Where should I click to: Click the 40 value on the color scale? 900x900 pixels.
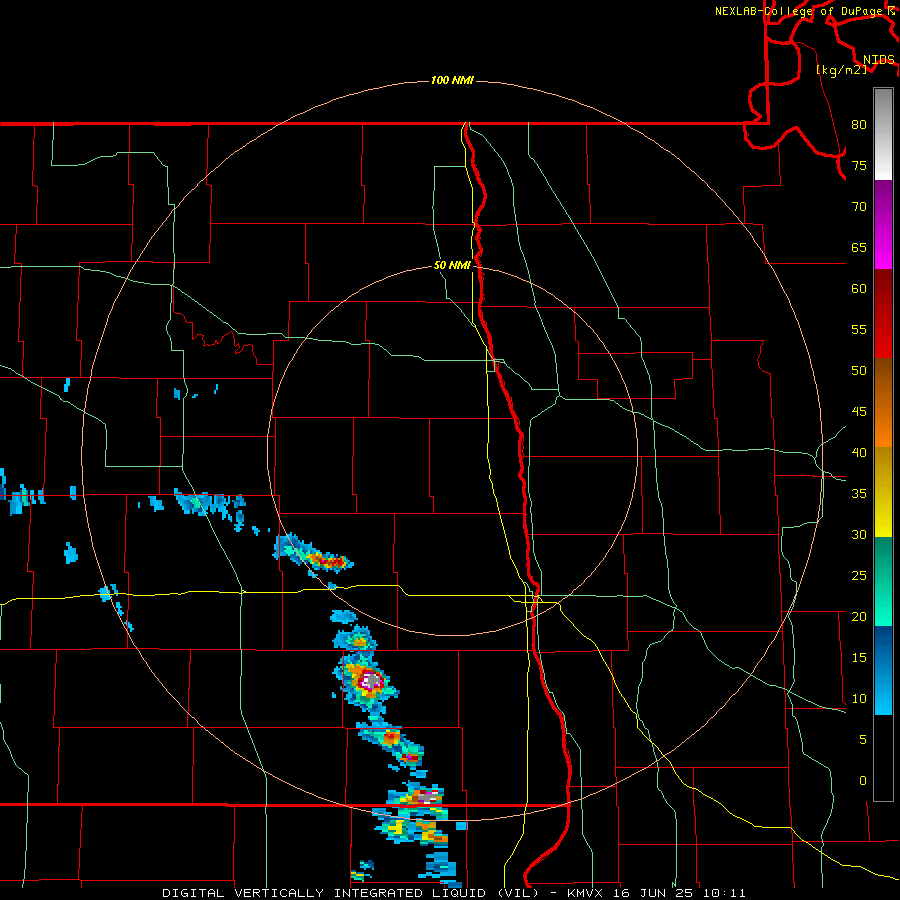tap(859, 453)
